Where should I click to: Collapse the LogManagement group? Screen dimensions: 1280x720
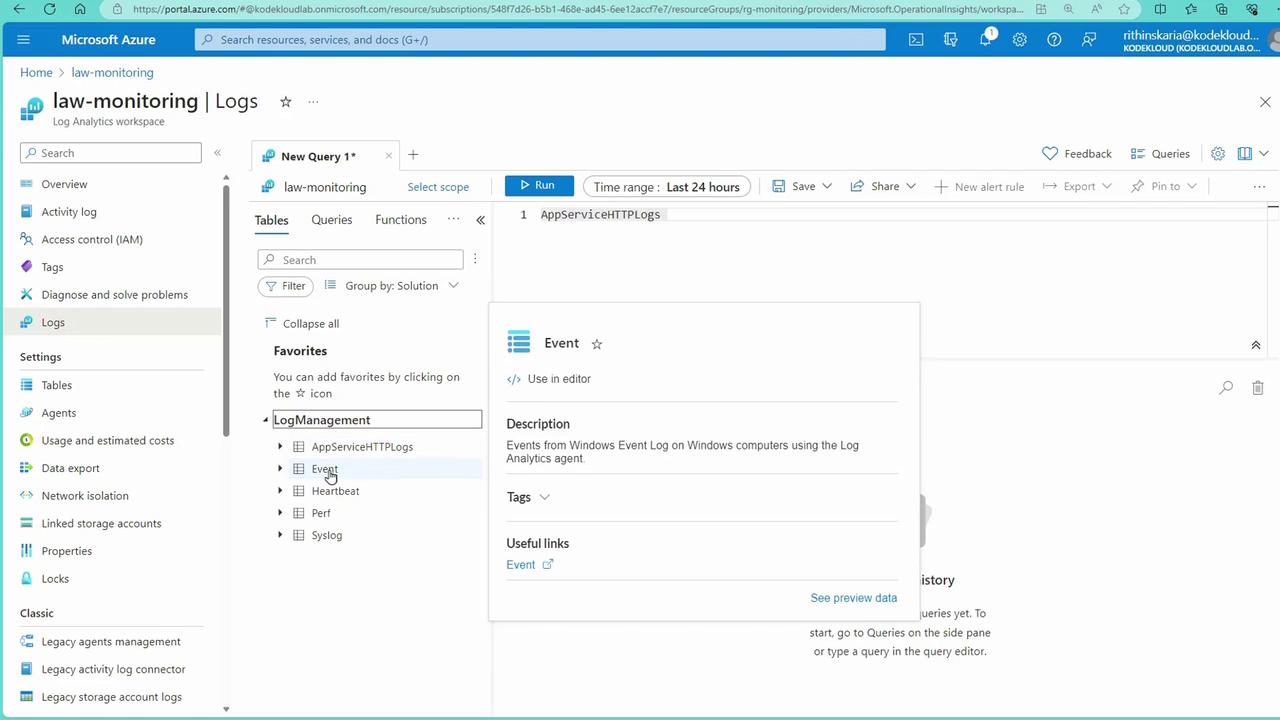coord(266,420)
